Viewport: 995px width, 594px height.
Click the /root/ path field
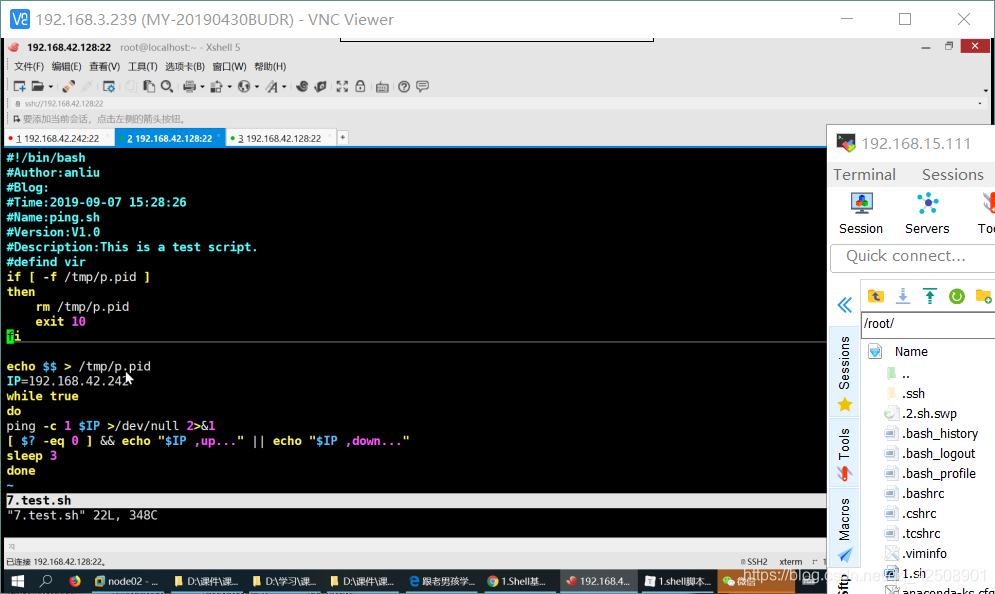(x=928, y=324)
